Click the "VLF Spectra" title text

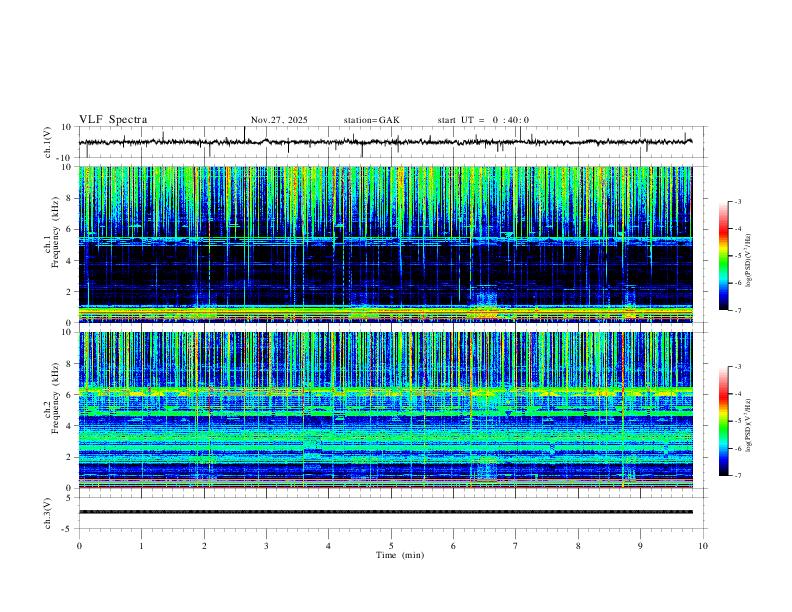[x=113, y=120]
